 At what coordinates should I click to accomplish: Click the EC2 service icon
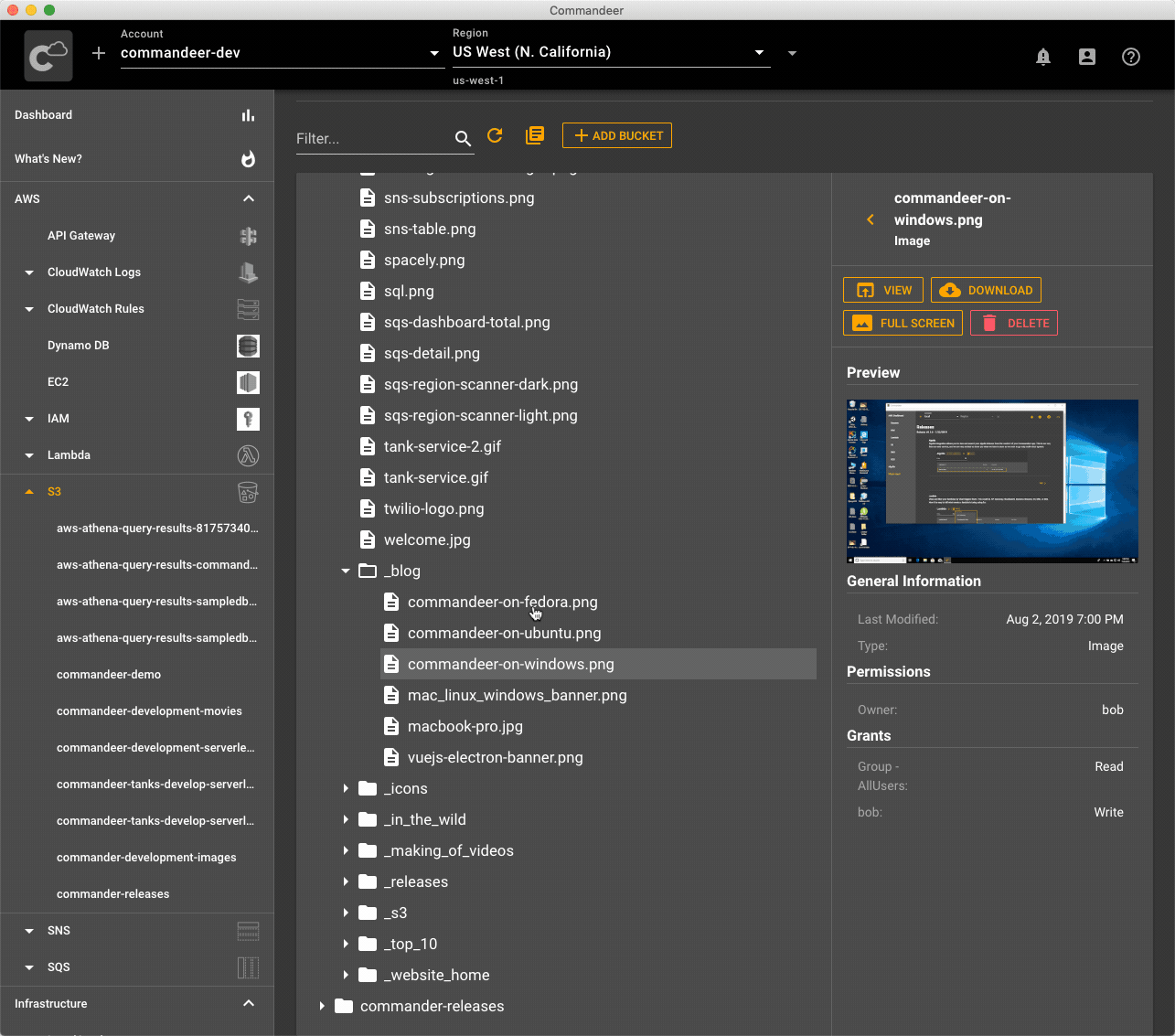coord(248,382)
